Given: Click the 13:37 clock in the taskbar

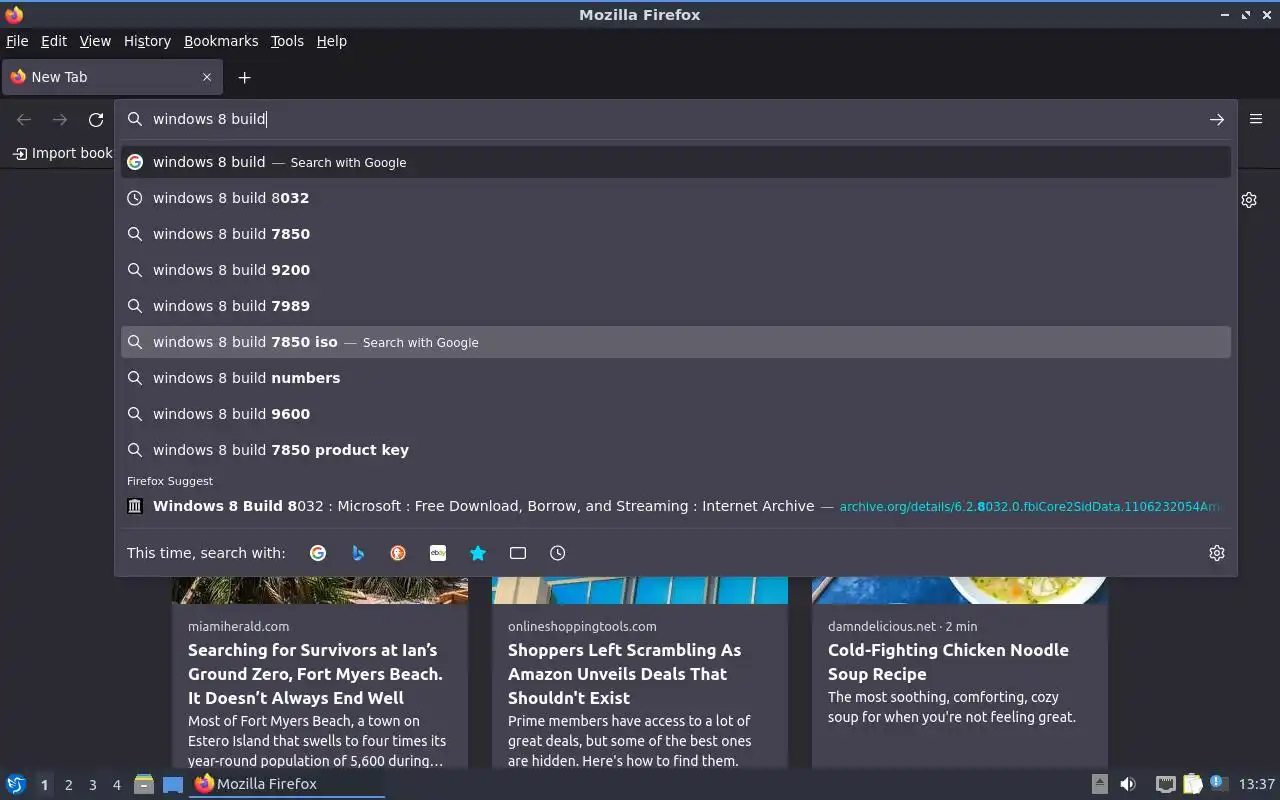Looking at the screenshot, I should (1256, 784).
